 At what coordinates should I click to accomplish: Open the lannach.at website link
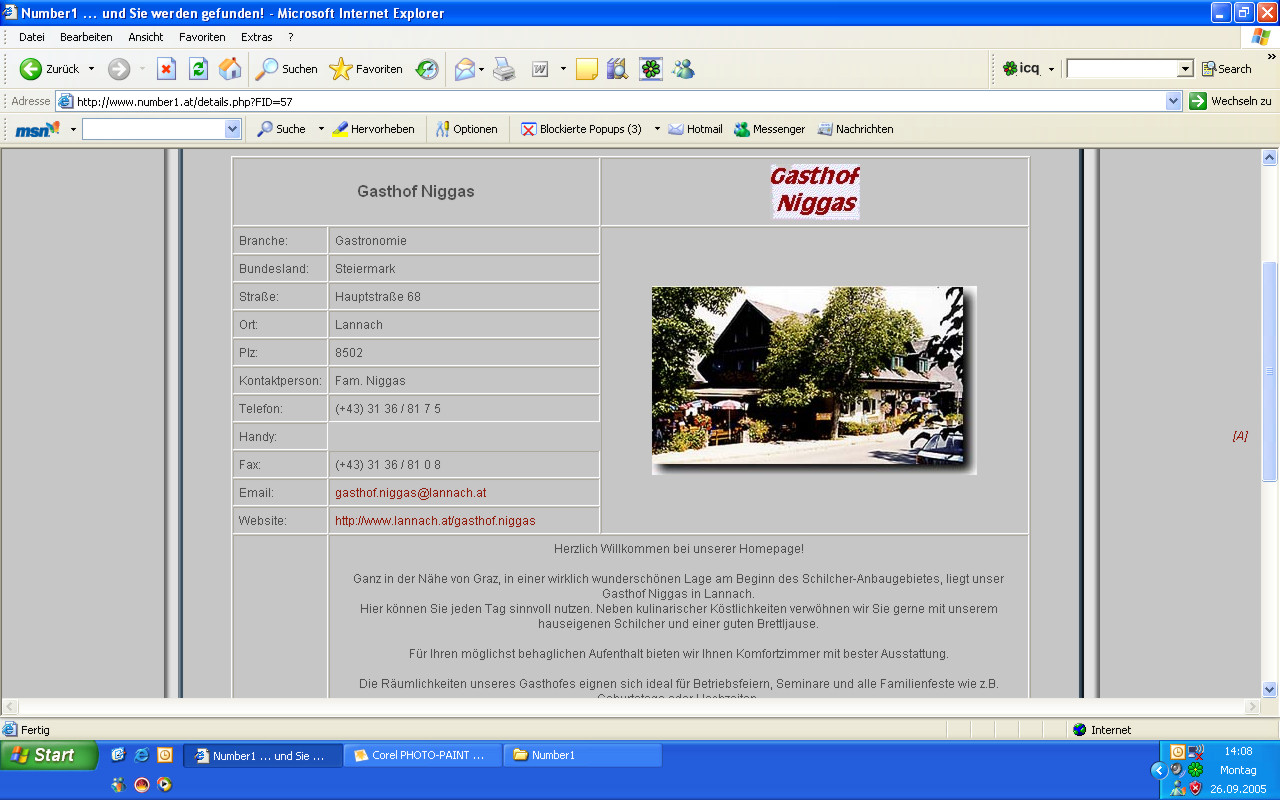[435, 521]
